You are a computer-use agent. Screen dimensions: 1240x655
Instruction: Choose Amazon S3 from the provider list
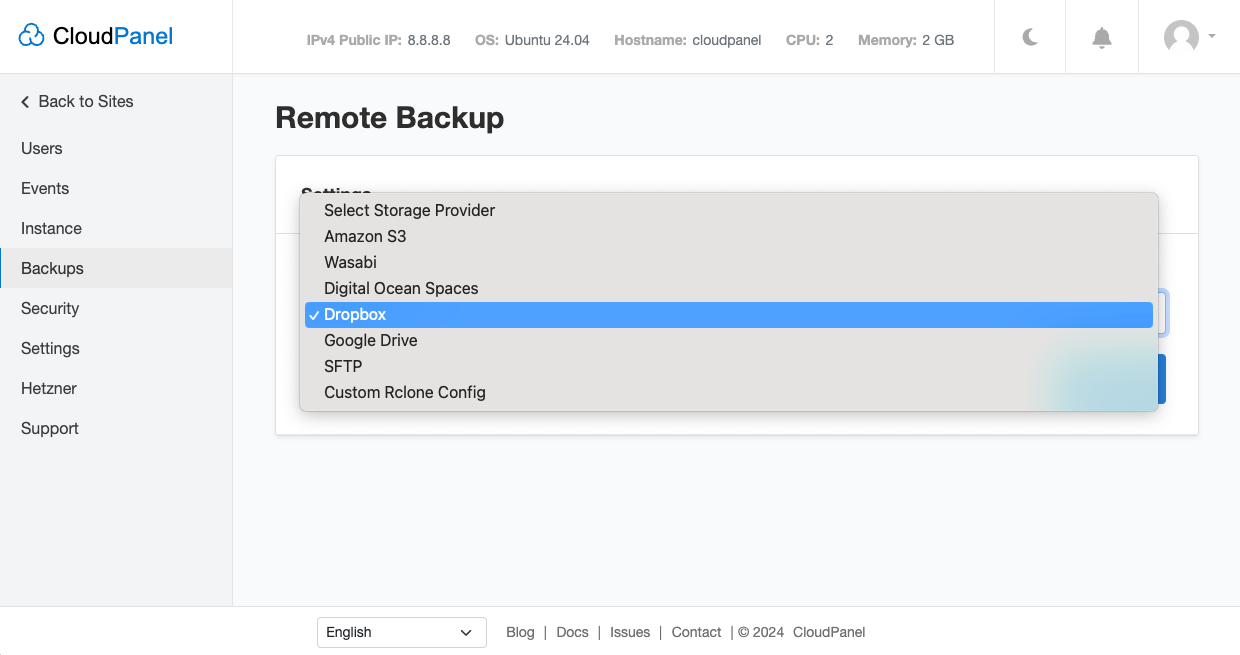pyautogui.click(x=365, y=236)
